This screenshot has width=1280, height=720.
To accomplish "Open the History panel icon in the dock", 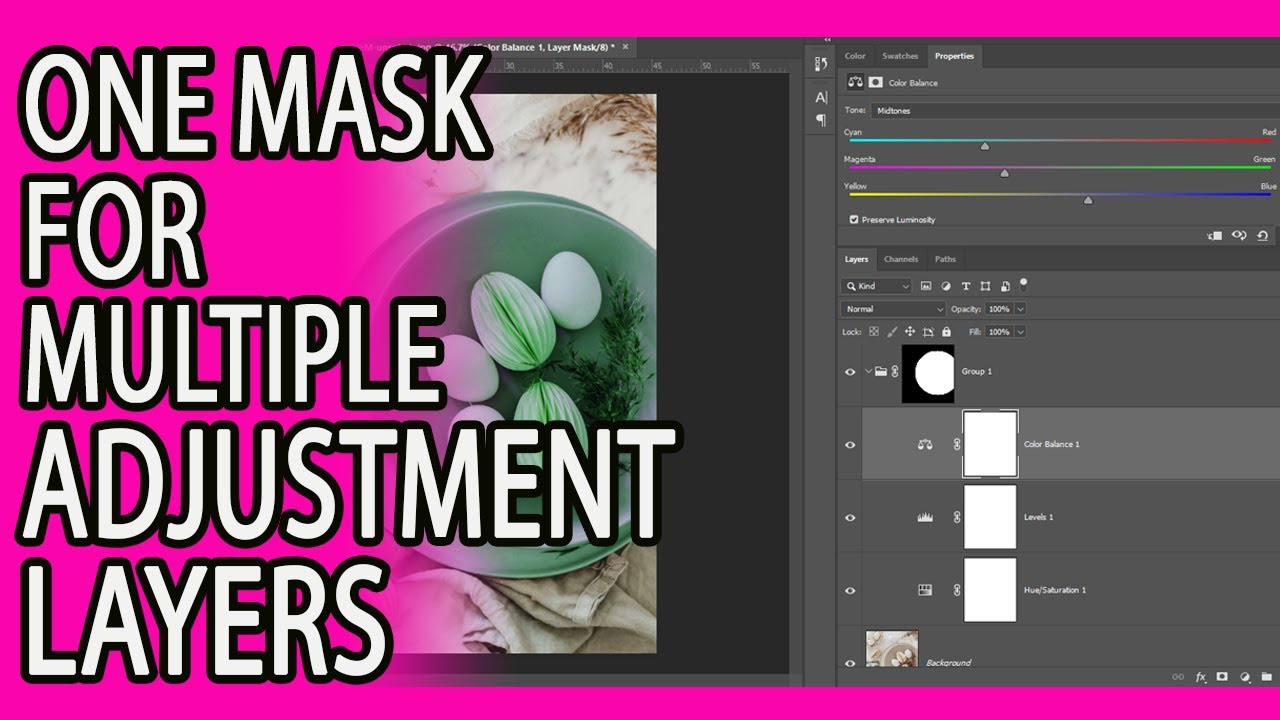I will tap(821, 64).
